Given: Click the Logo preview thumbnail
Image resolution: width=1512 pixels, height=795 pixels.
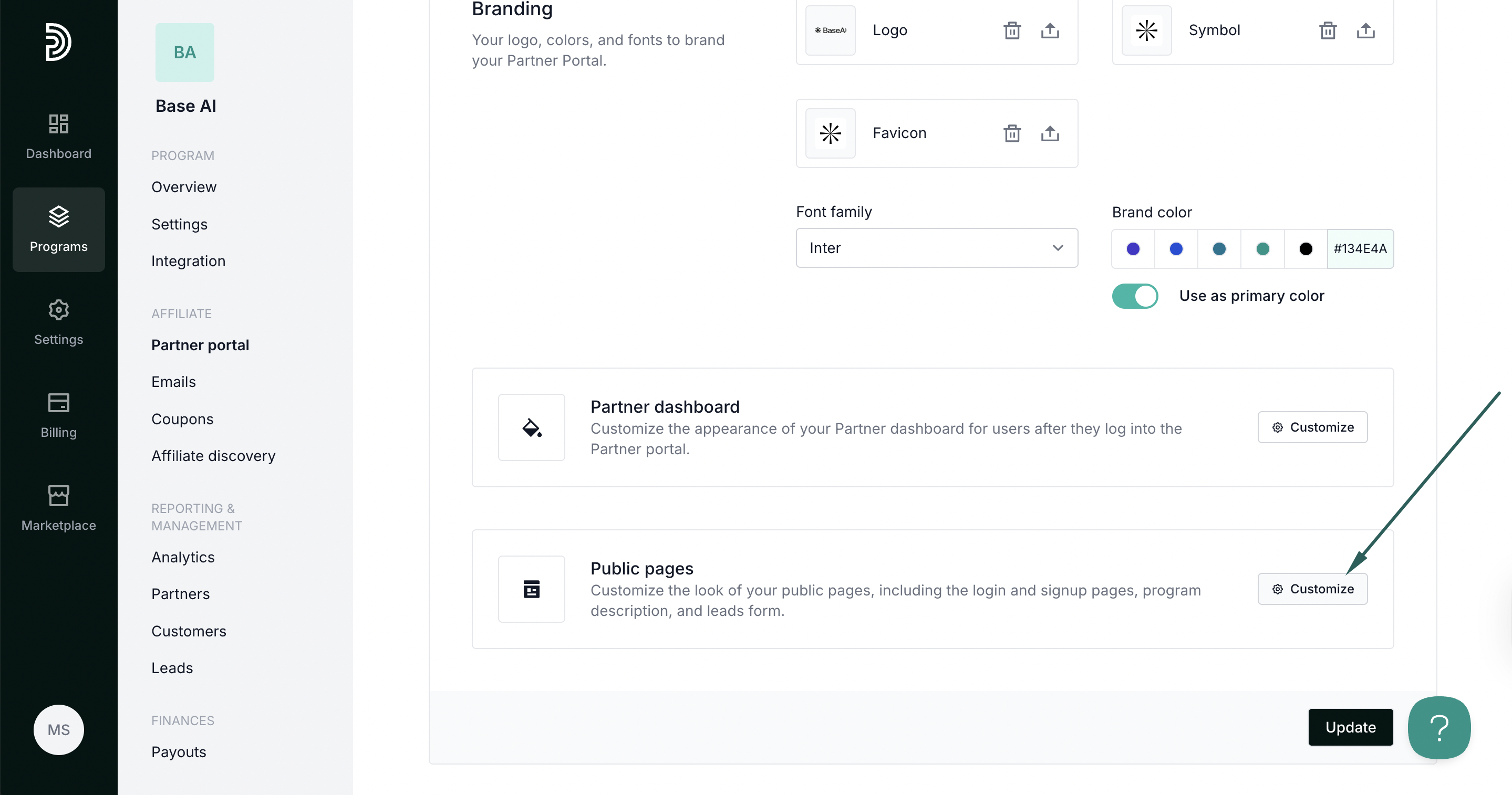Looking at the screenshot, I should coord(830,30).
